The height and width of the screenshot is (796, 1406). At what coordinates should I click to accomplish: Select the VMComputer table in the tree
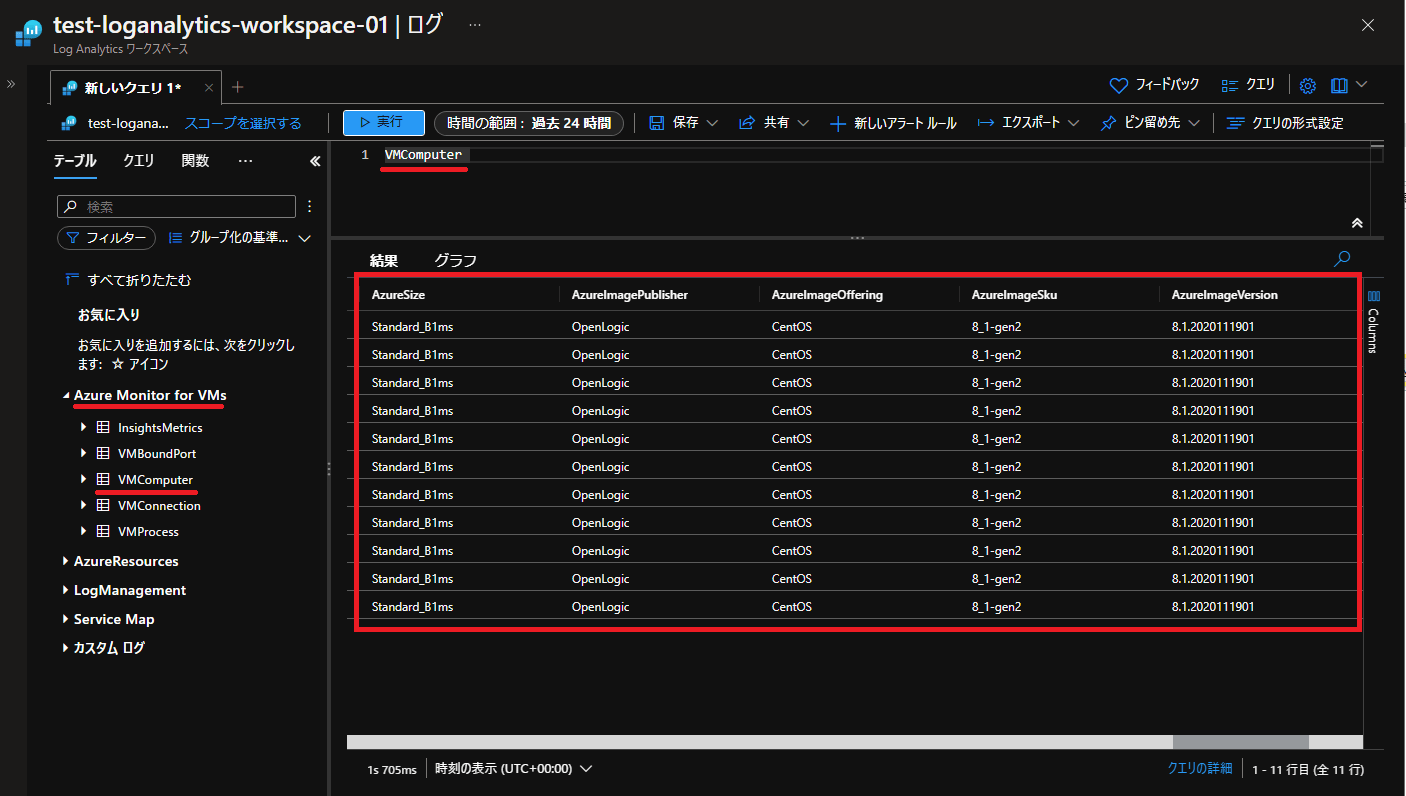155,479
